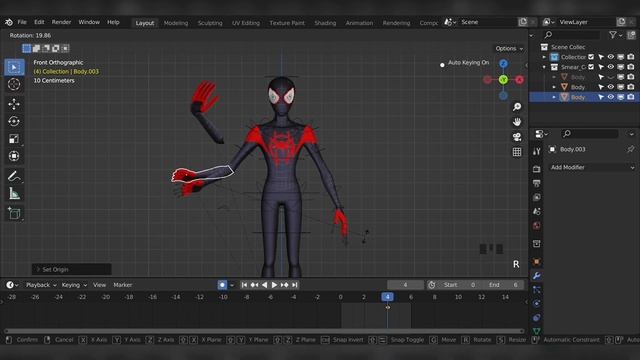Viewport: 640px width, 360px height.
Task: Play the animation in reverse
Action: [x=264, y=285]
